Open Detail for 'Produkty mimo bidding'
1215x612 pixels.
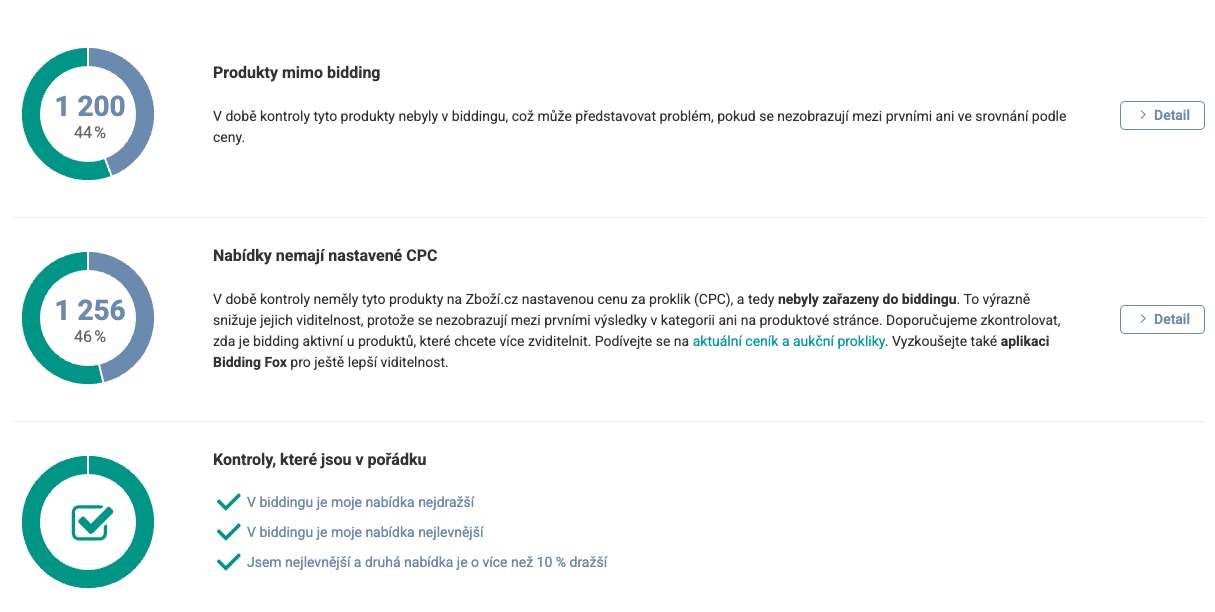[x=1162, y=116]
